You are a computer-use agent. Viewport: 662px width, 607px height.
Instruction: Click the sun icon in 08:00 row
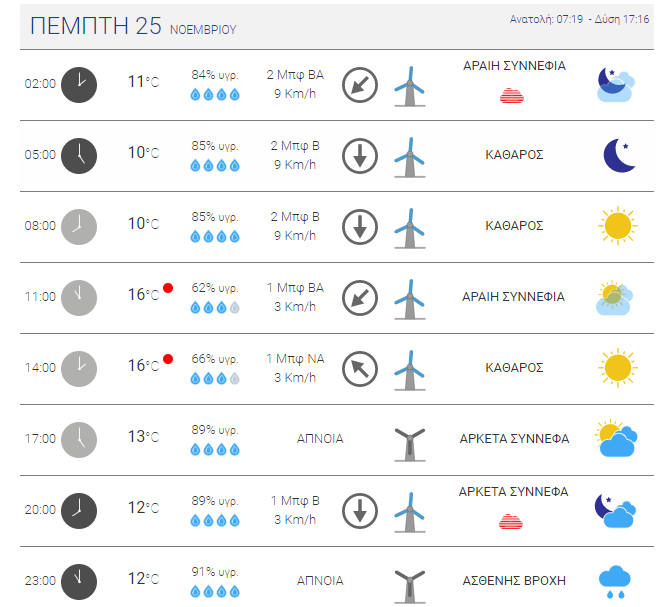tap(618, 226)
